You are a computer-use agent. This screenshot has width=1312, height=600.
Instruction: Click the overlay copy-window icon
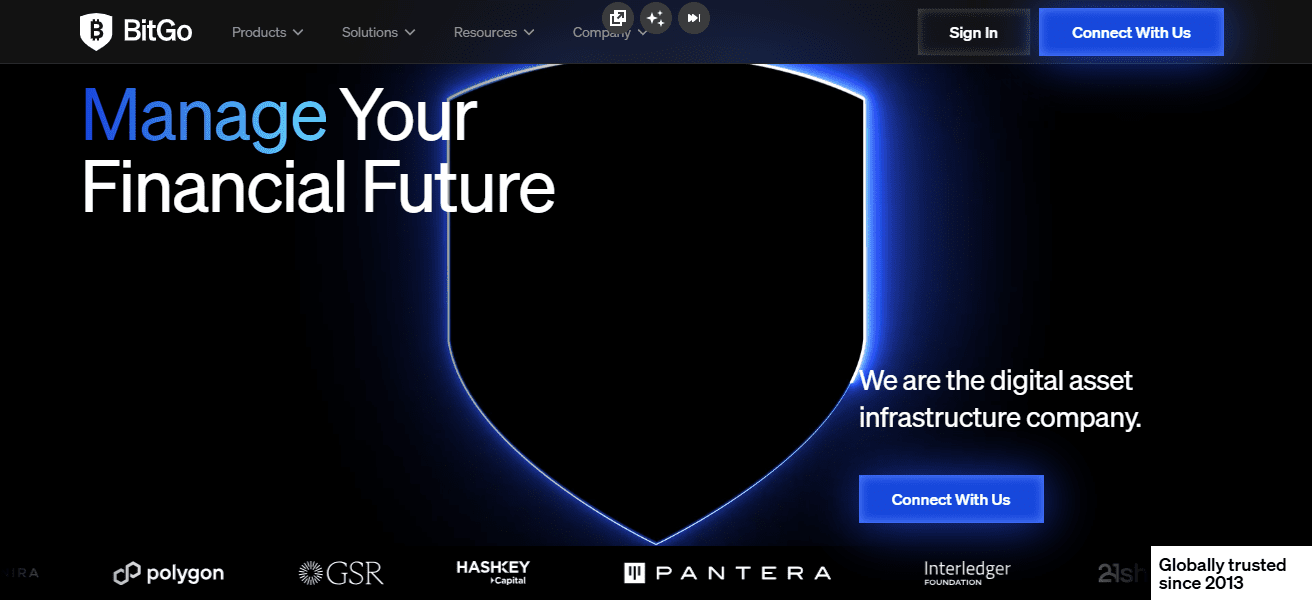(x=618, y=18)
